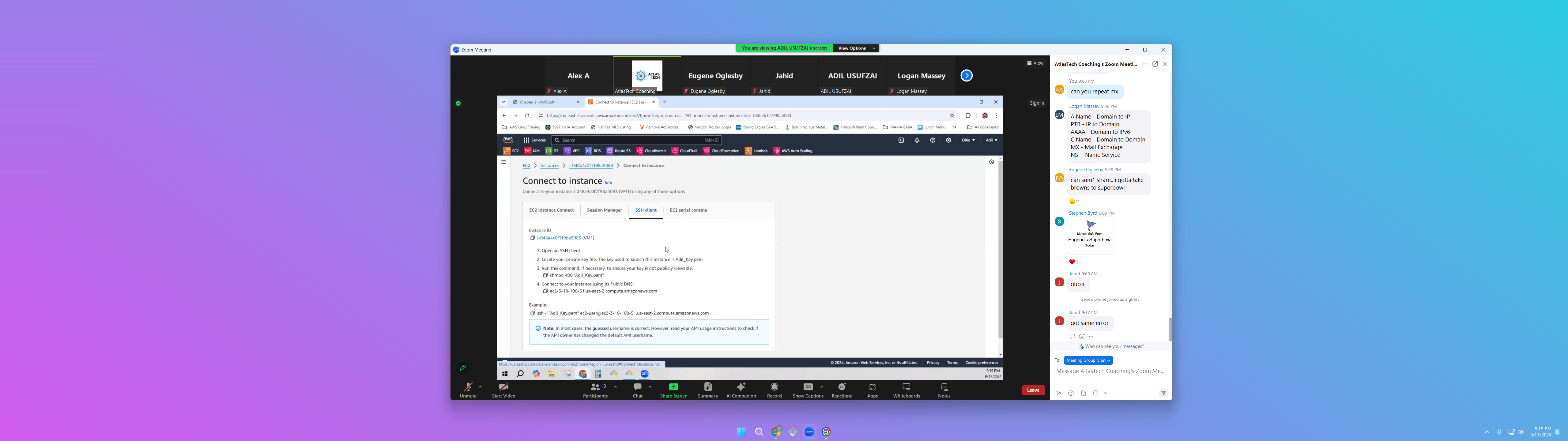Click 'Who can see your messages?' link
This screenshot has width=1568, height=441.
tap(1114, 347)
